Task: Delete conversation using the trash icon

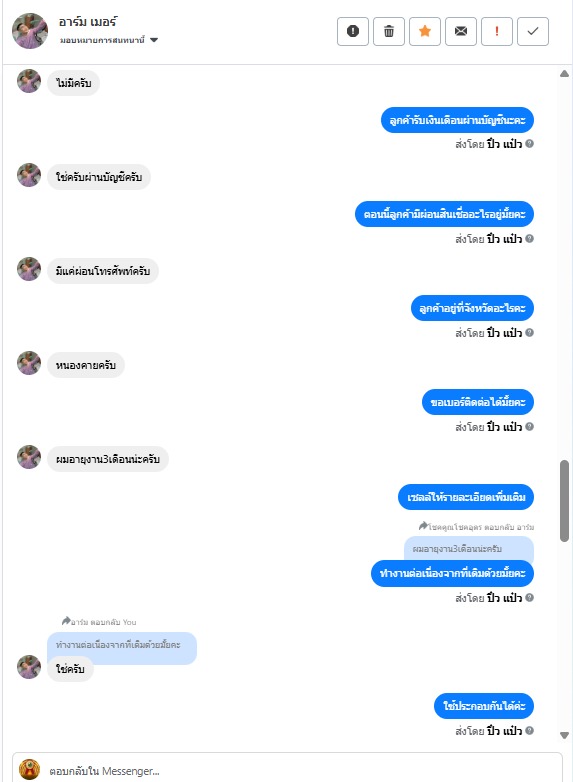Action: [388, 31]
